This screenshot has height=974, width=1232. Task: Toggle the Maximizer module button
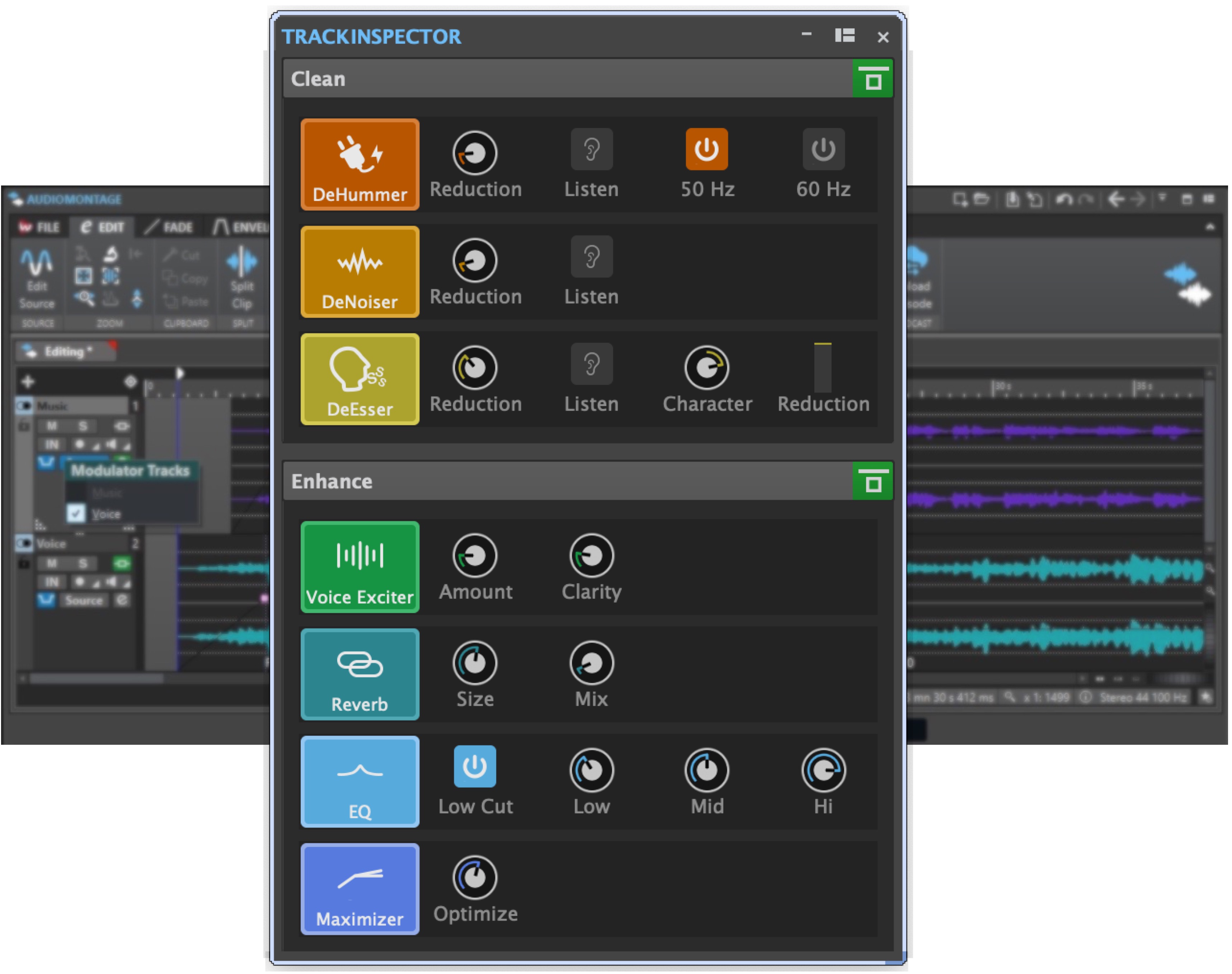(x=360, y=889)
